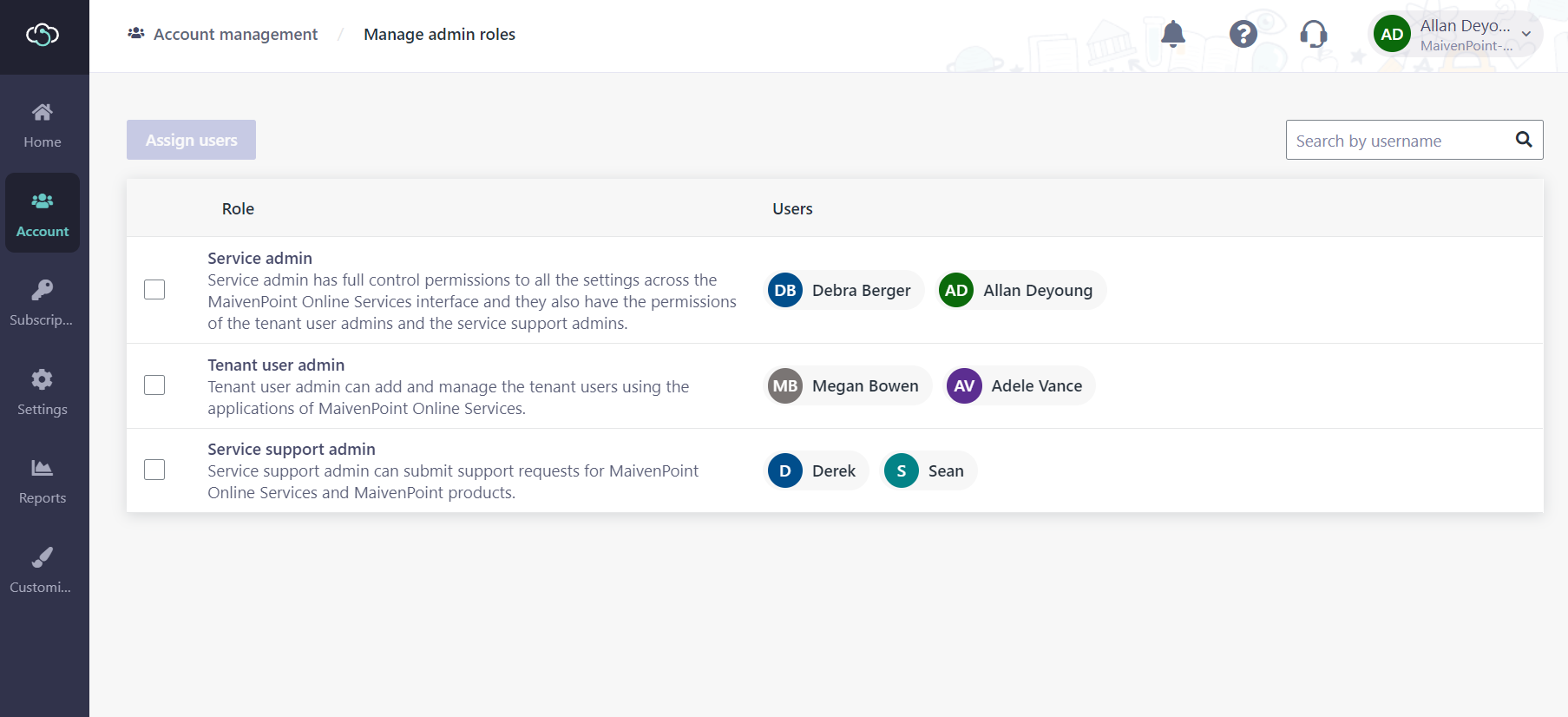The width and height of the screenshot is (1568, 717).
Task: Select the Tenant user admin role checkbox
Action: click(x=154, y=385)
